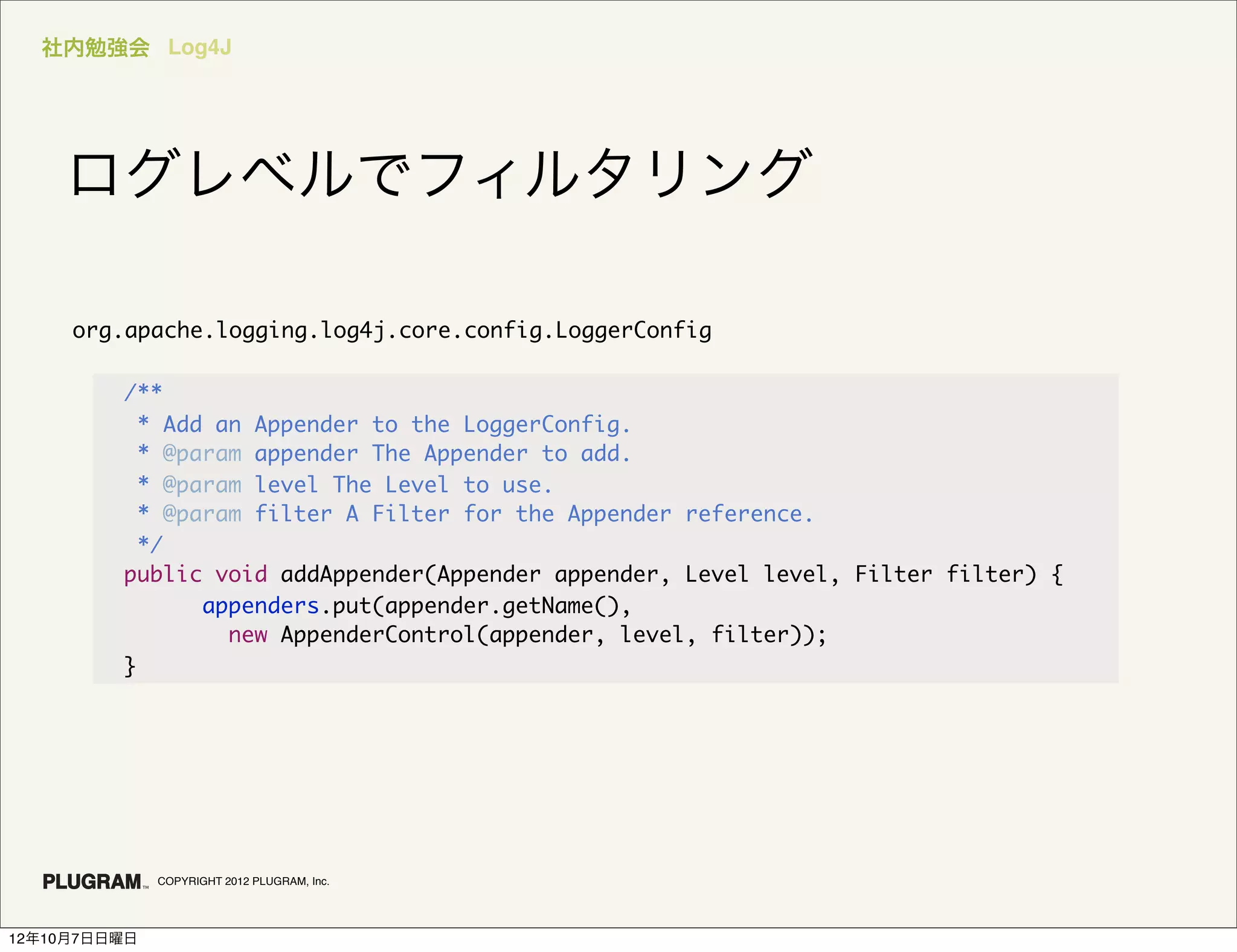Click the 'new AppenderControl(appender, level, filter));' line
This screenshot has height=952, width=1237.
pos(527,635)
